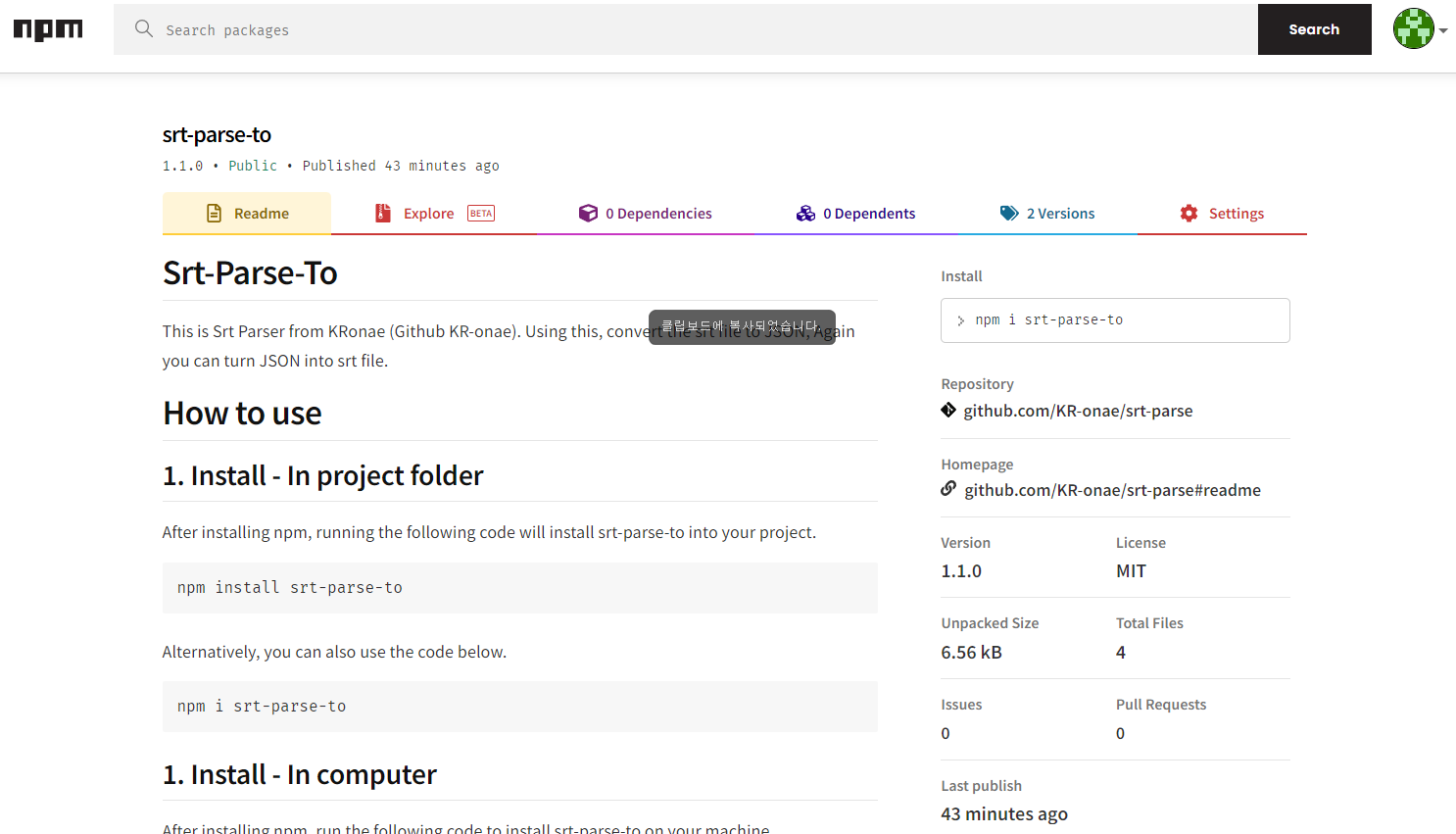Click the Settings gear icon

[1189, 213]
